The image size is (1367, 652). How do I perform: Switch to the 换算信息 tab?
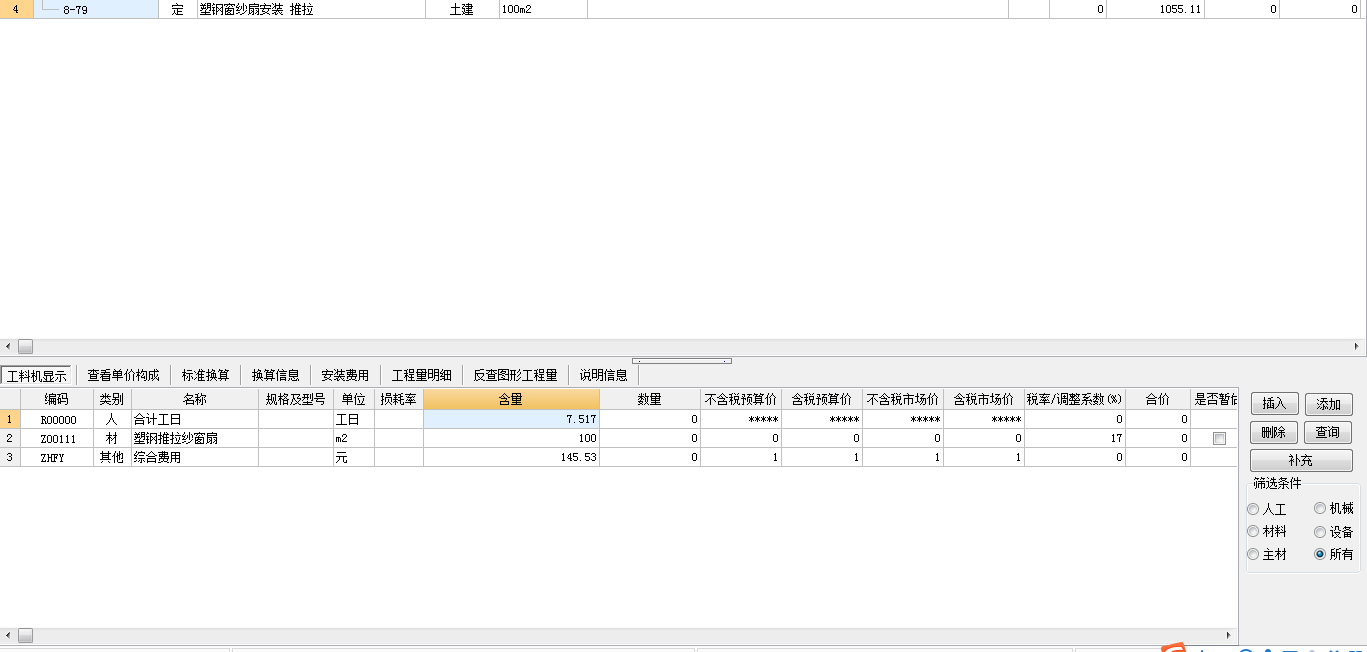pyautogui.click(x=275, y=375)
